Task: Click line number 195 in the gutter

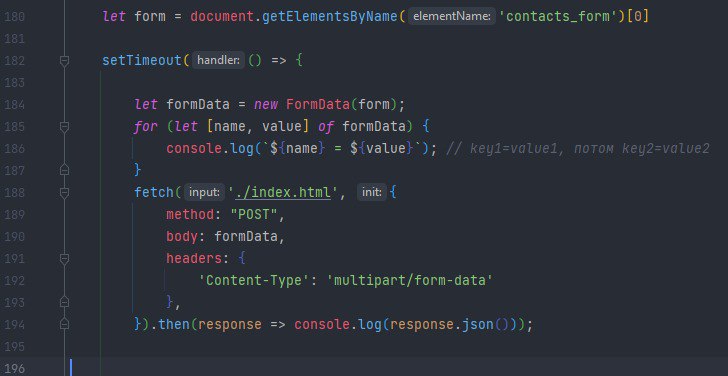Action: click(14, 347)
